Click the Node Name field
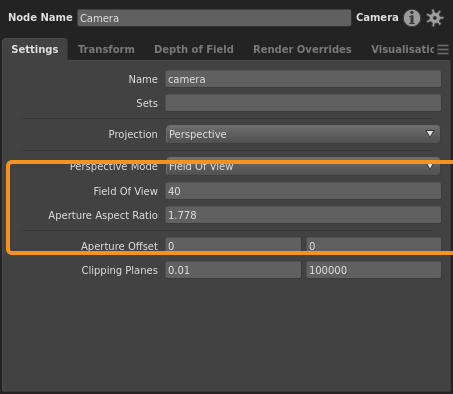This screenshot has height=394, width=453. tap(214, 18)
